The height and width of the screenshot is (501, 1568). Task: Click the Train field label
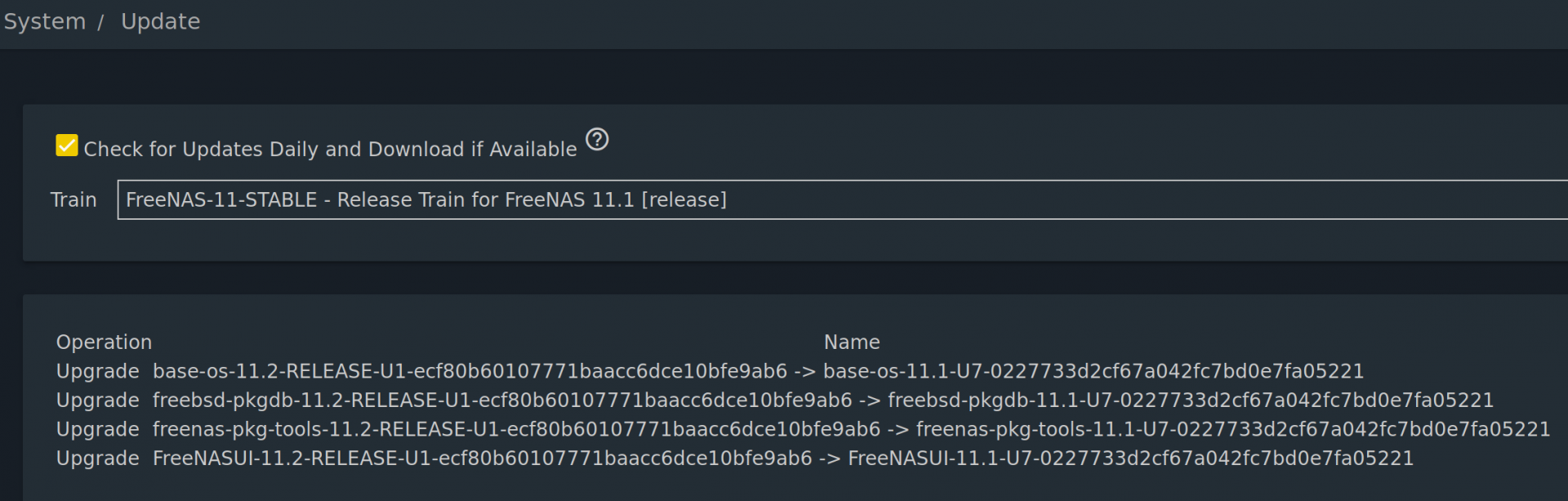73,200
